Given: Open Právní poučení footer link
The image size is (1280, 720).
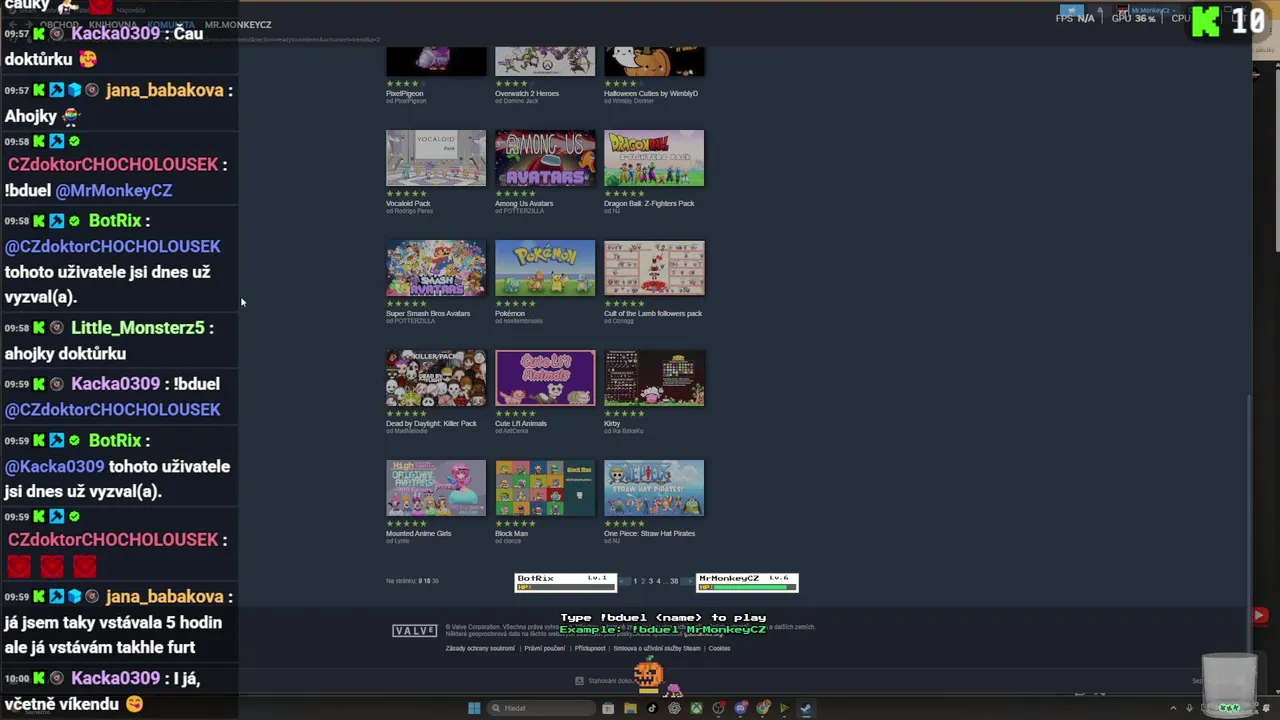Looking at the screenshot, I should (545, 648).
